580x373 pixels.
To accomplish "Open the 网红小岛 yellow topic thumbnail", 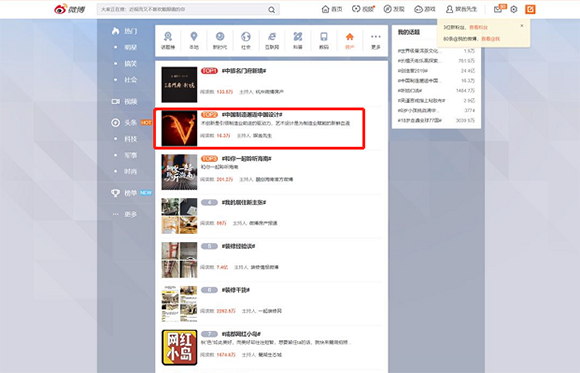I will (x=179, y=347).
